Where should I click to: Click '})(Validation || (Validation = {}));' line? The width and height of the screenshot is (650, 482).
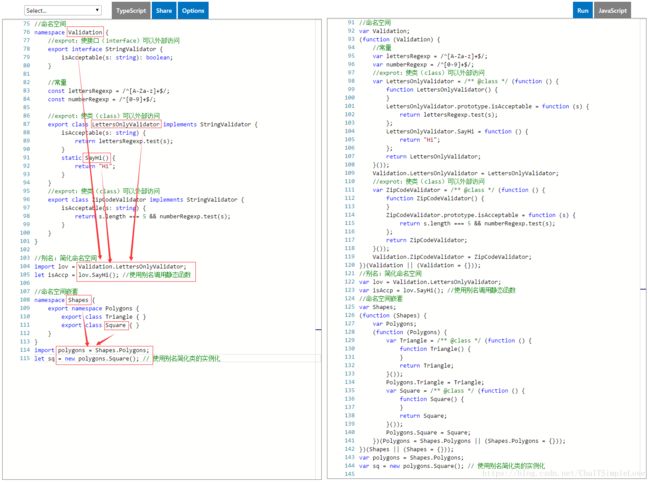click(420, 265)
